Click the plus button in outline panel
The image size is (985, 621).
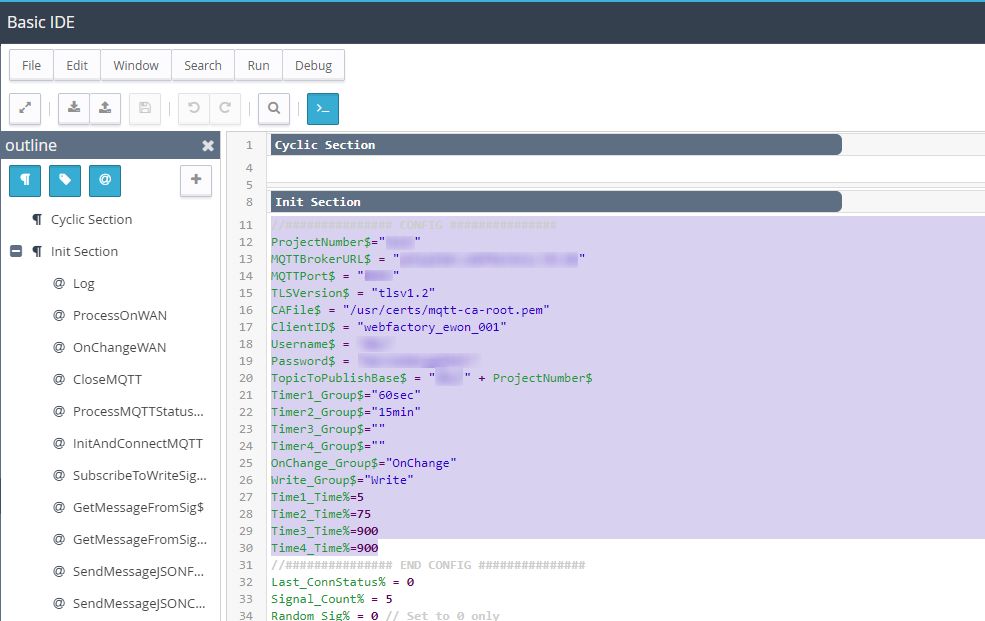(195, 180)
